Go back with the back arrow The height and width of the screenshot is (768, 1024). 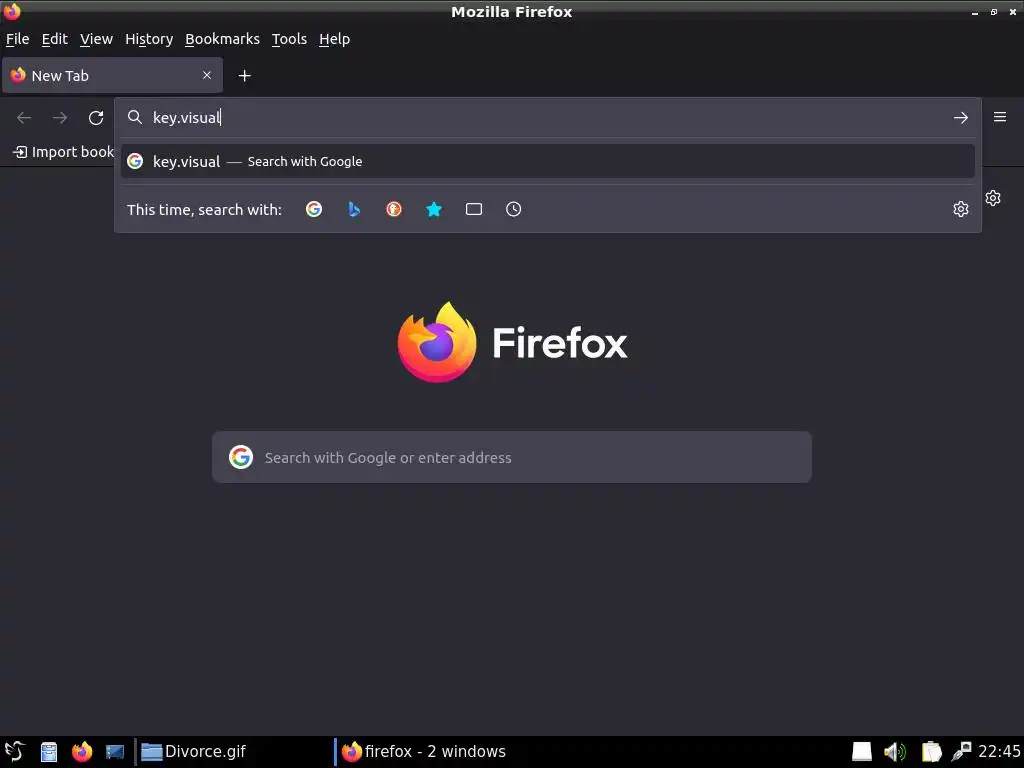pos(24,118)
